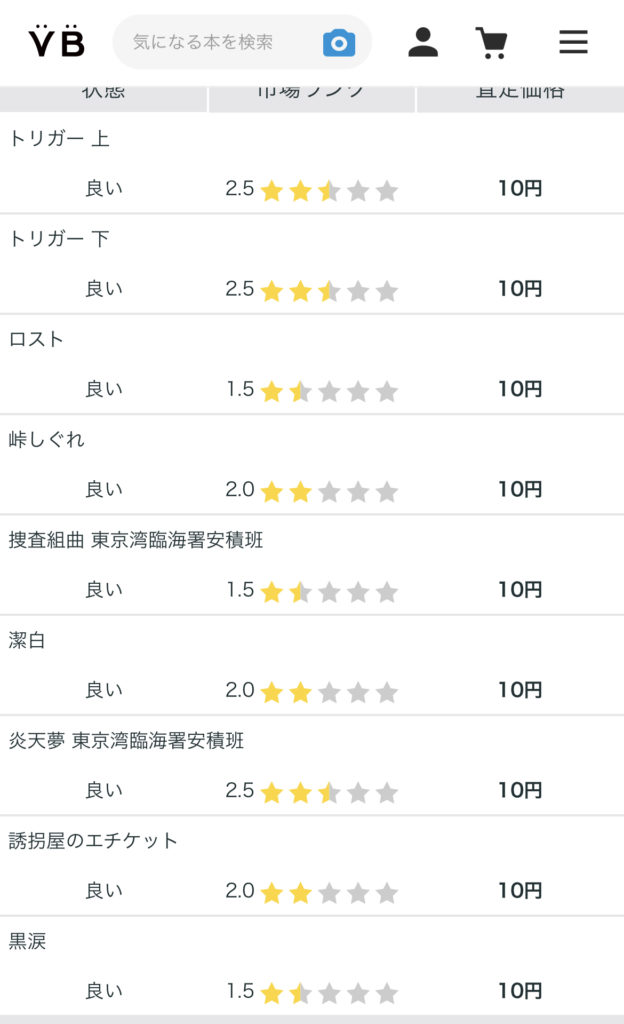
Task: Select the 黒涙 book title
Action: tap(27, 941)
